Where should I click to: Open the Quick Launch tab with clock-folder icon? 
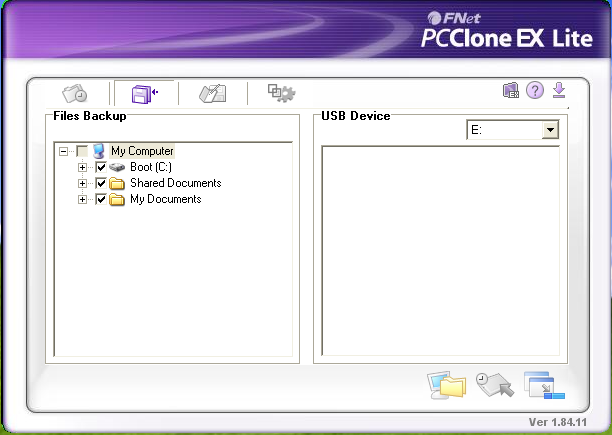click(x=75, y=93)
